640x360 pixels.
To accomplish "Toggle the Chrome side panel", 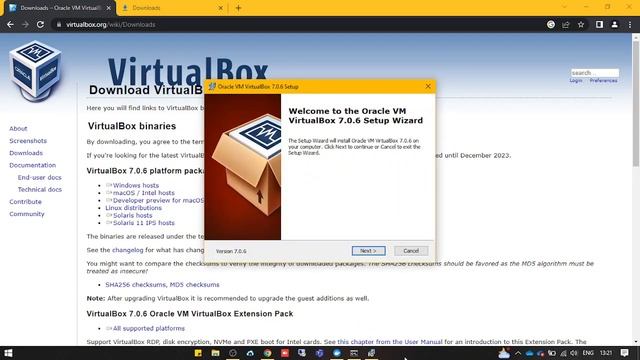I will [x=599, y=24].
